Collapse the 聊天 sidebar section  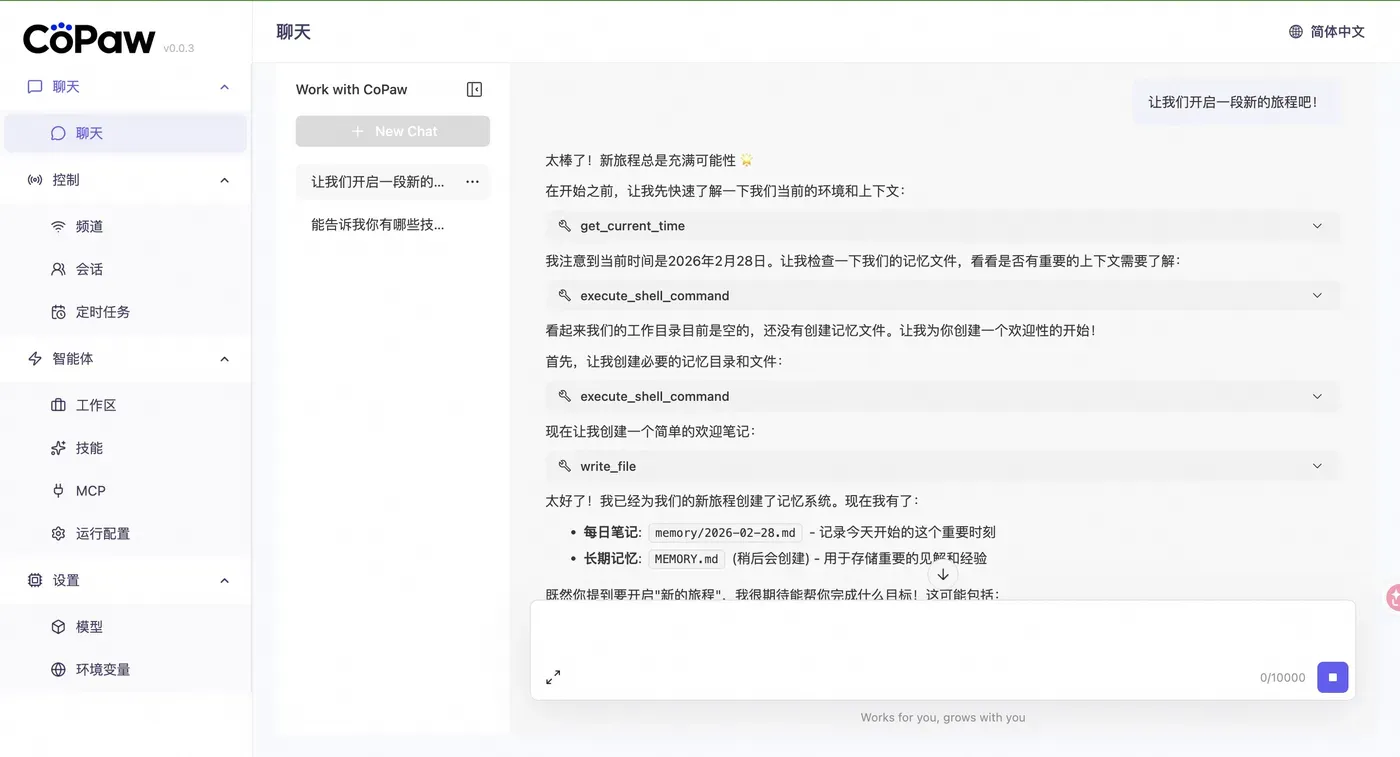click(x=224, y=87)
